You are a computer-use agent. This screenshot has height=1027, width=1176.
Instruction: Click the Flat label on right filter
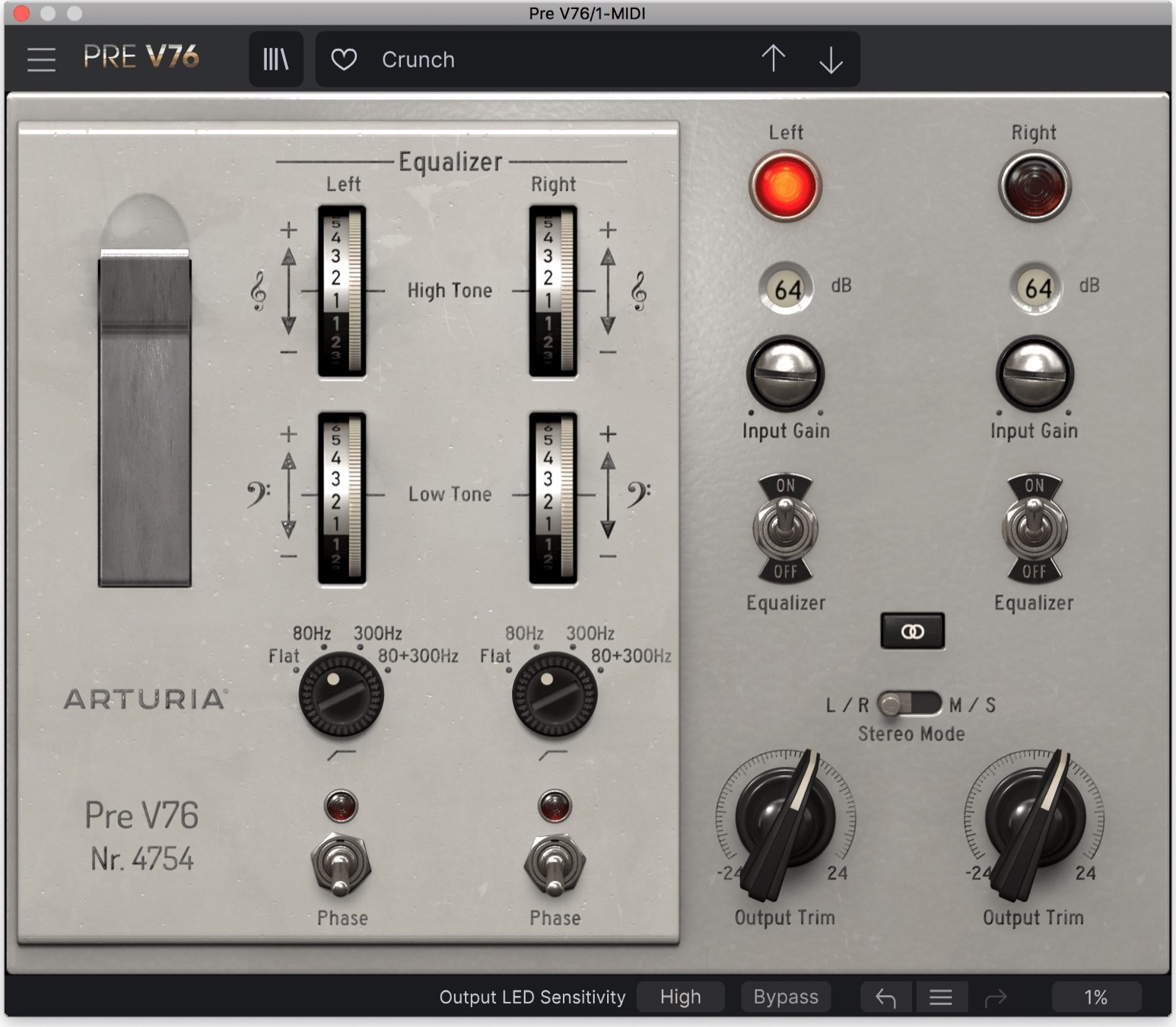[495, 656]
